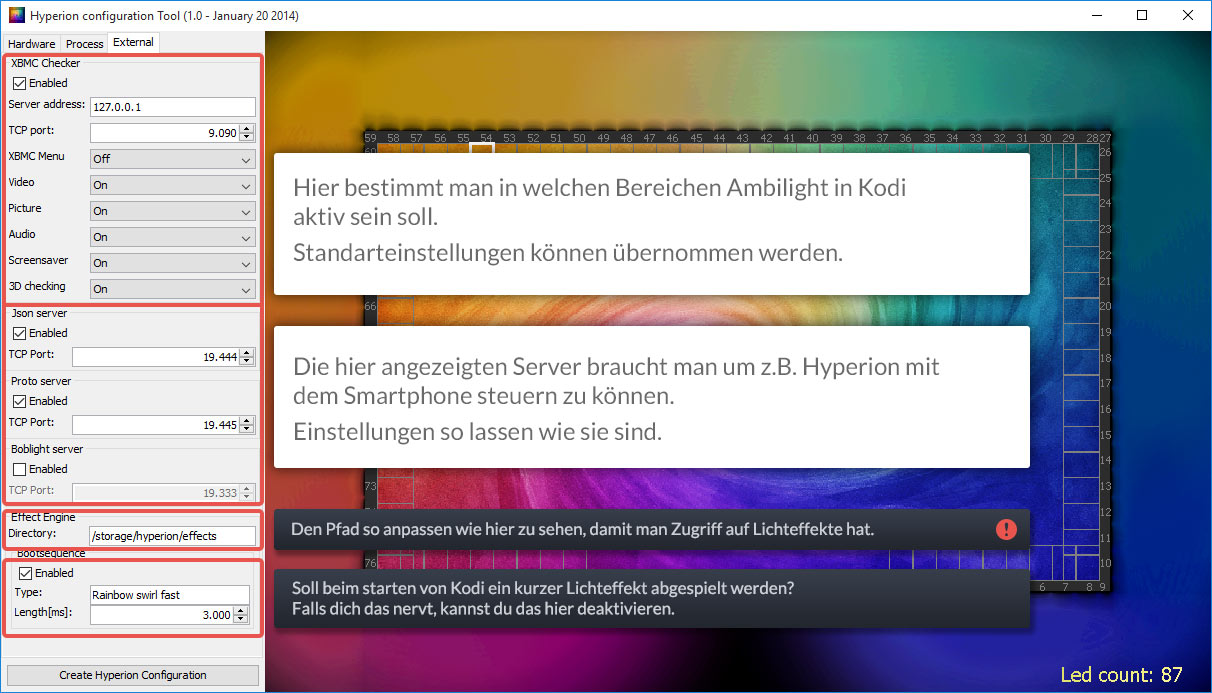Uncheck the Bootsequence Enabled checkbox
This screenshot has height=693, width=1212.
click(x=25, y=573)
